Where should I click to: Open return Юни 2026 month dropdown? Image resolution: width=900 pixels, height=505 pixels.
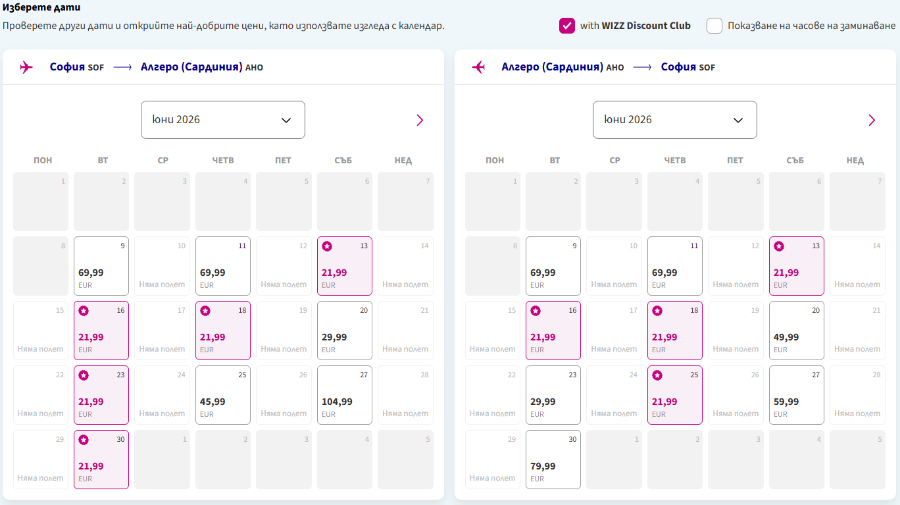[674, 120]
